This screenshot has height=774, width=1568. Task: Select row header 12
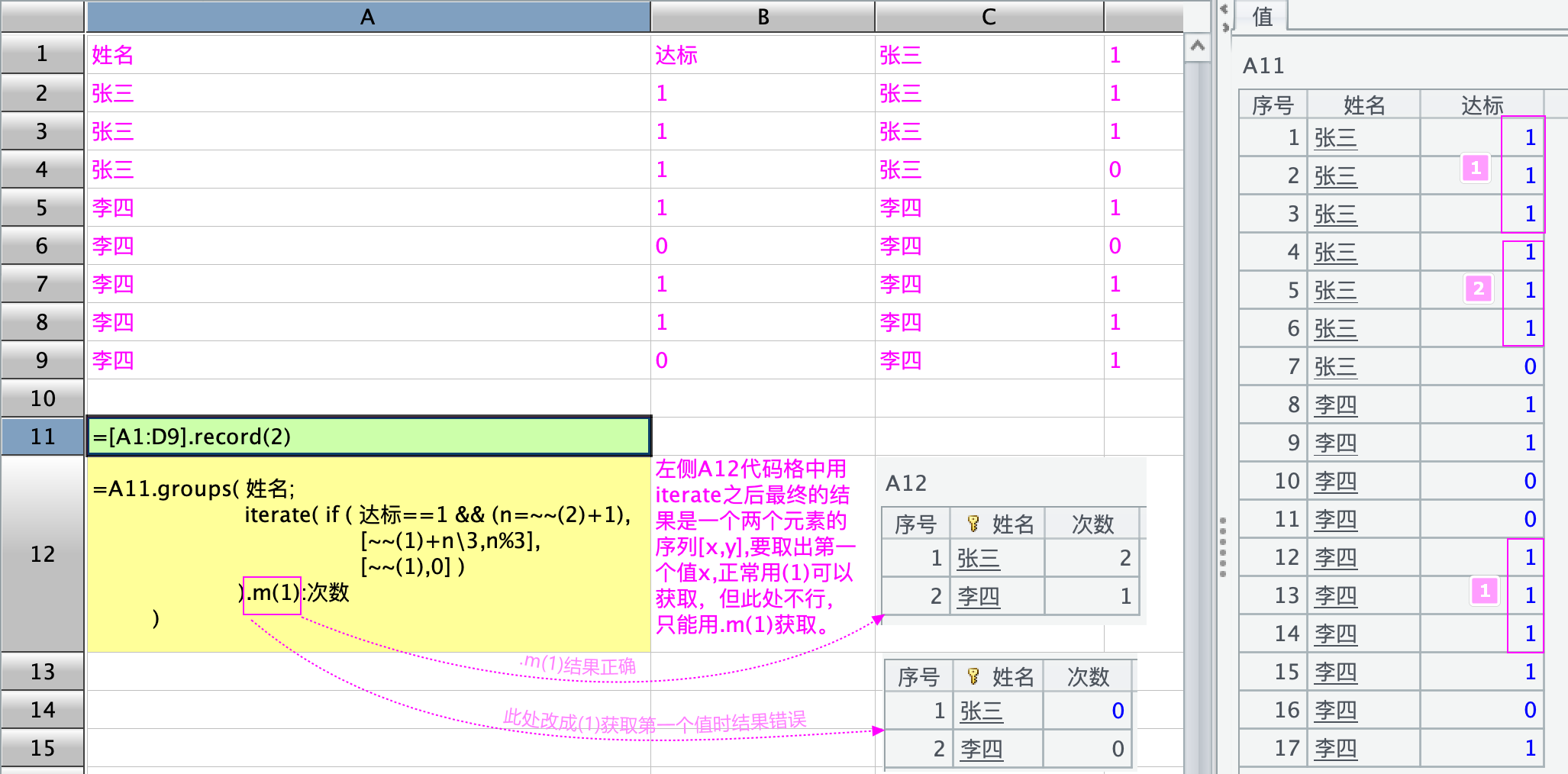42,554
